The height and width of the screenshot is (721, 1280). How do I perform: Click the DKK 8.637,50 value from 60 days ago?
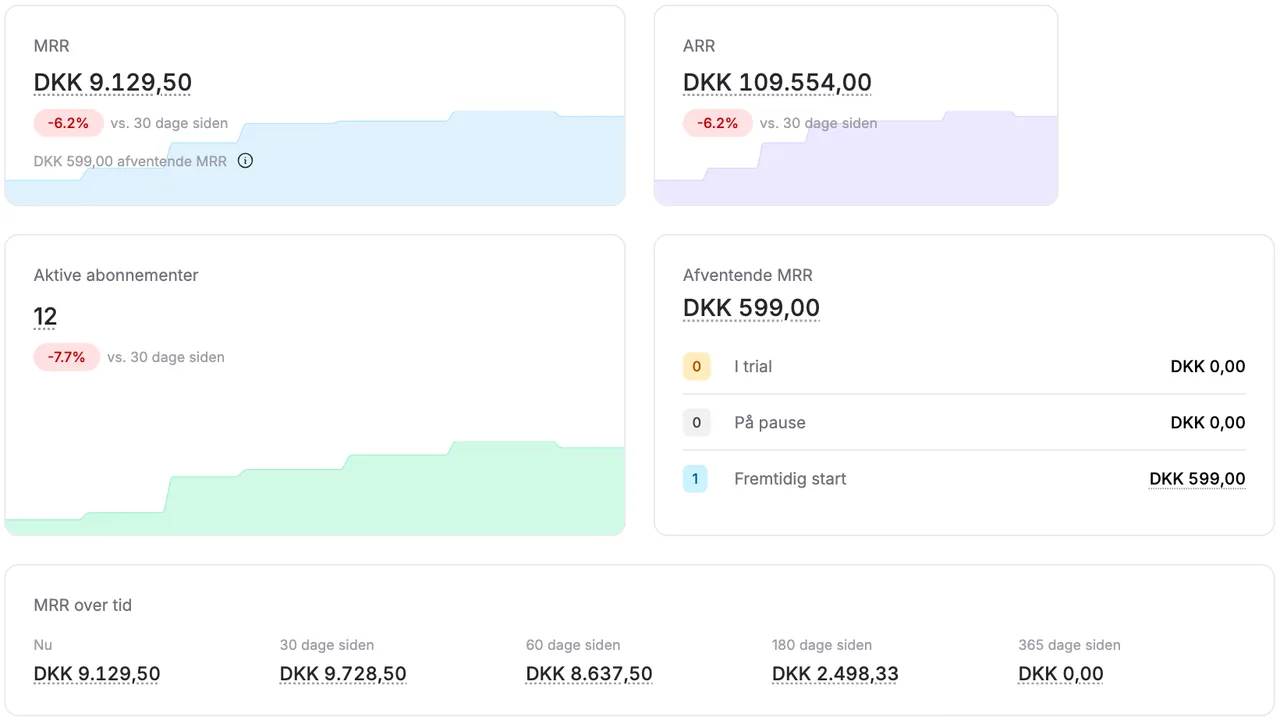(x=589, y=674)
